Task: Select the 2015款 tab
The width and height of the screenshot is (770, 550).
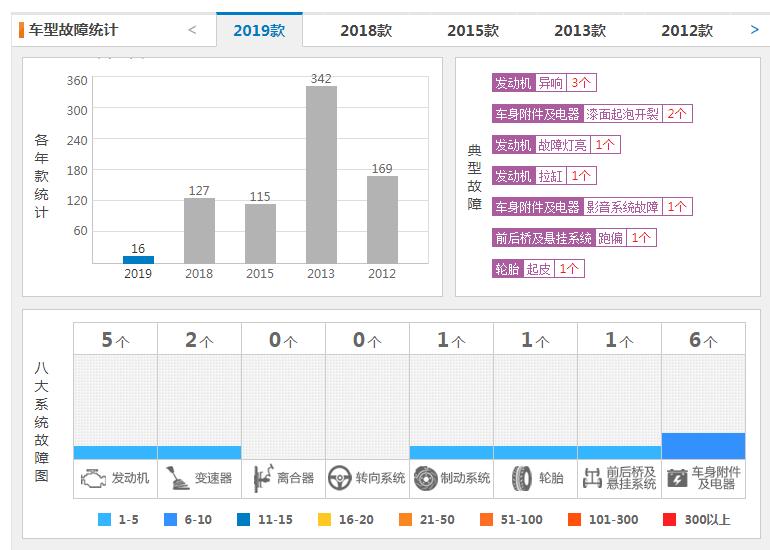Action: coord(473,30)
